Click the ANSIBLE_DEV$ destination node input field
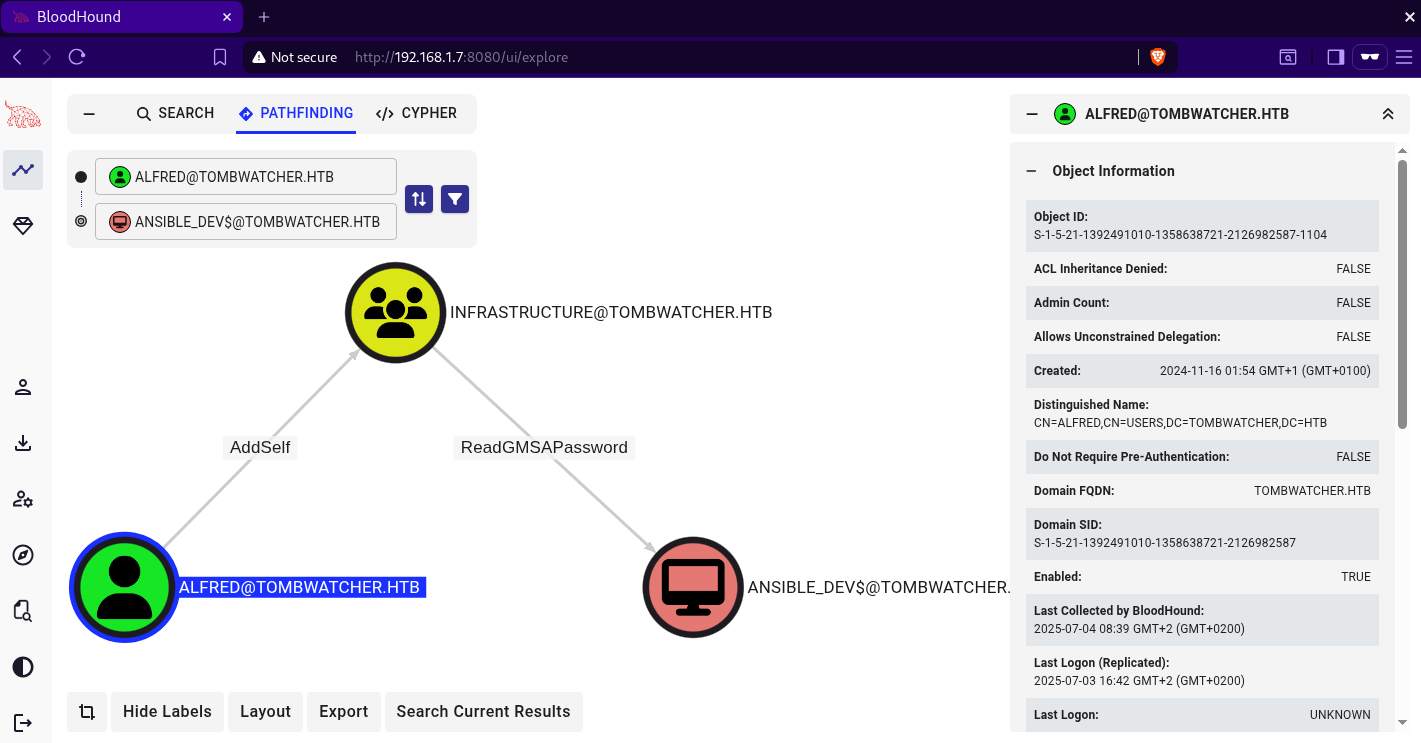 tap(246, 222)
